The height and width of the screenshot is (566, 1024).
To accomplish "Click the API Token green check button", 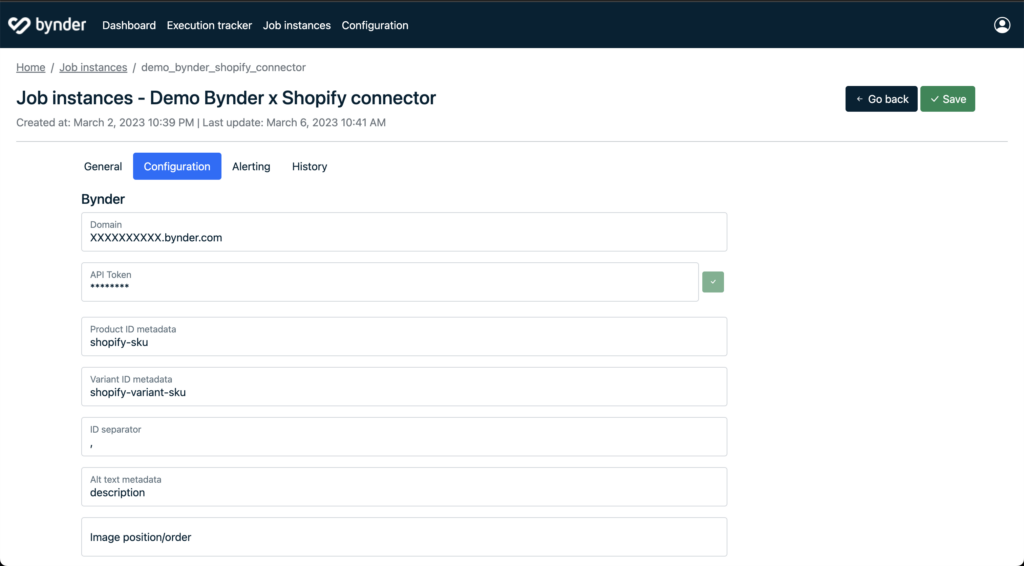I will pos(712,282).
